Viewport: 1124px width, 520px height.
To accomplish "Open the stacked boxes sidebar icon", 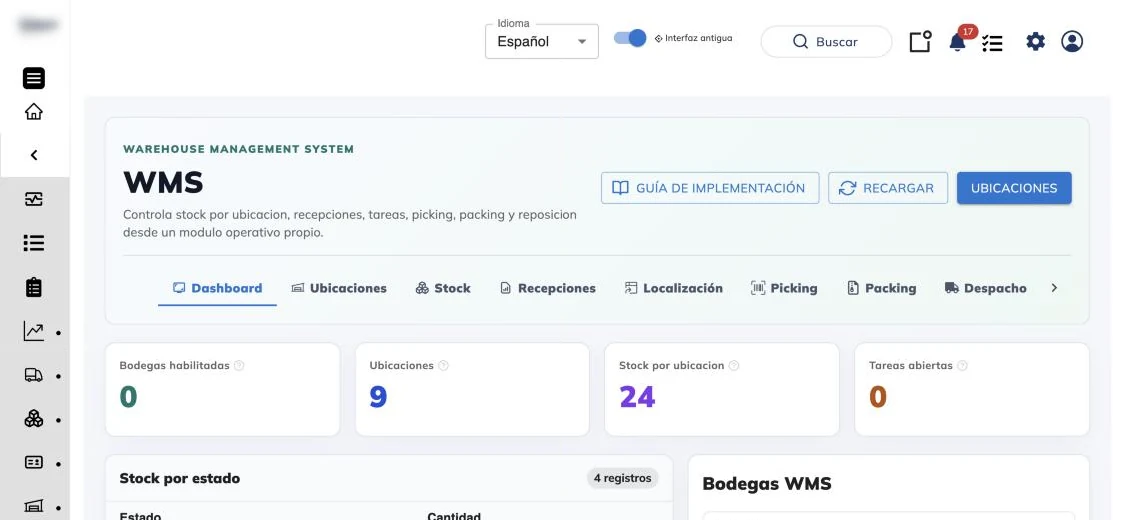I will (x=34, y=419).
